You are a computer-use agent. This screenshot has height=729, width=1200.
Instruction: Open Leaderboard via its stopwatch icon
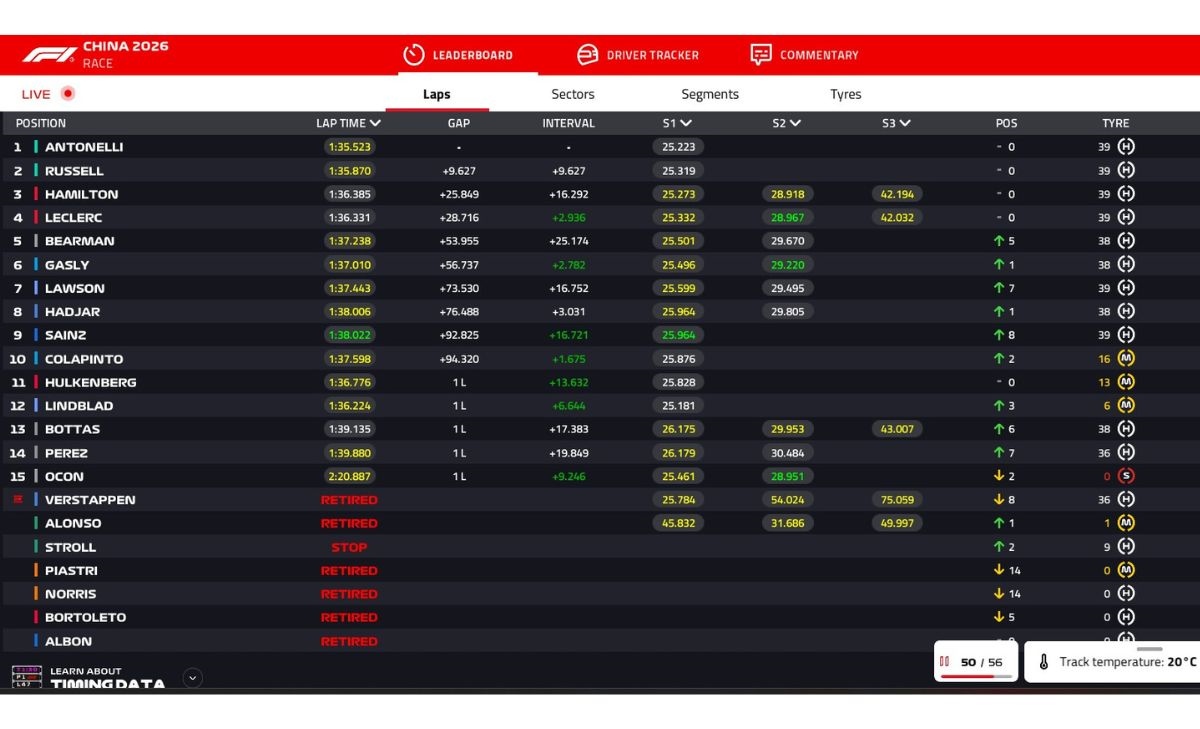coord(414,55)
